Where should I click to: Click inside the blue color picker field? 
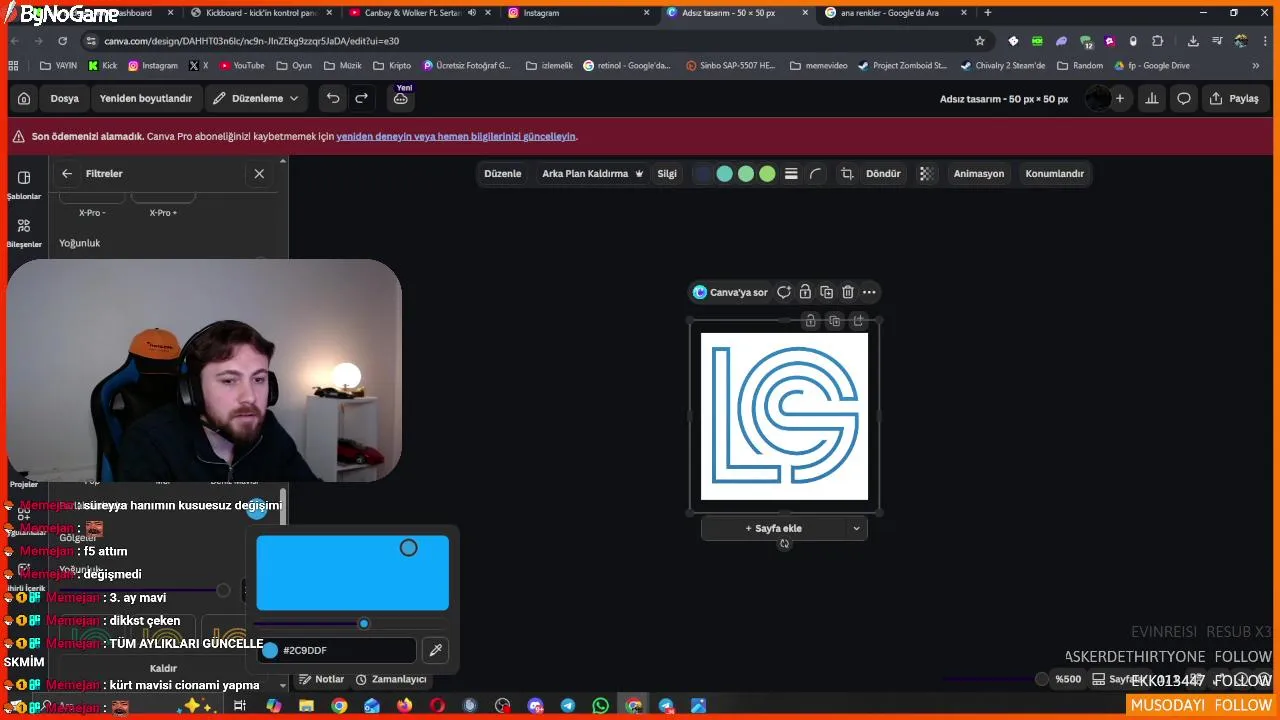(x=352, y=572)
